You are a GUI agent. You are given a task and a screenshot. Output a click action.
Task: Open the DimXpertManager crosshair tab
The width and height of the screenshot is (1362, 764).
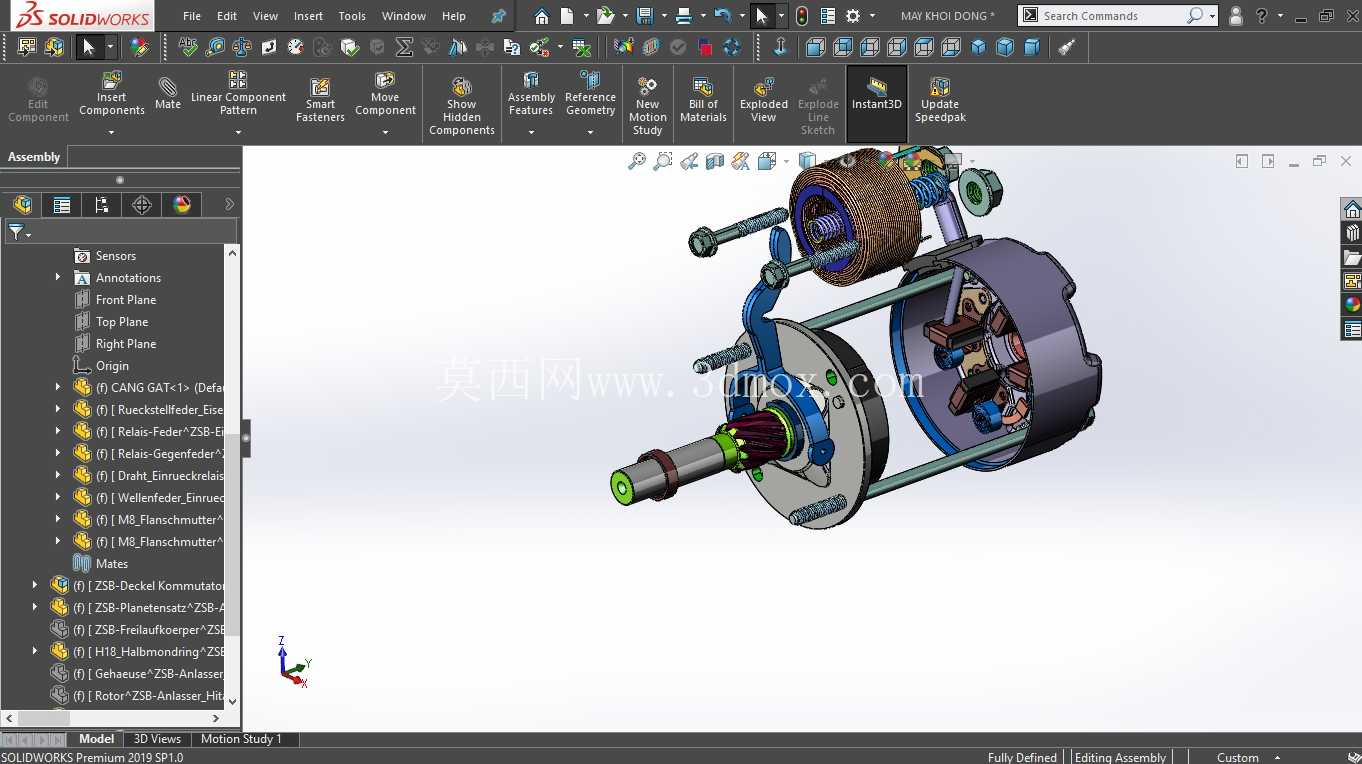pos(142,205)
